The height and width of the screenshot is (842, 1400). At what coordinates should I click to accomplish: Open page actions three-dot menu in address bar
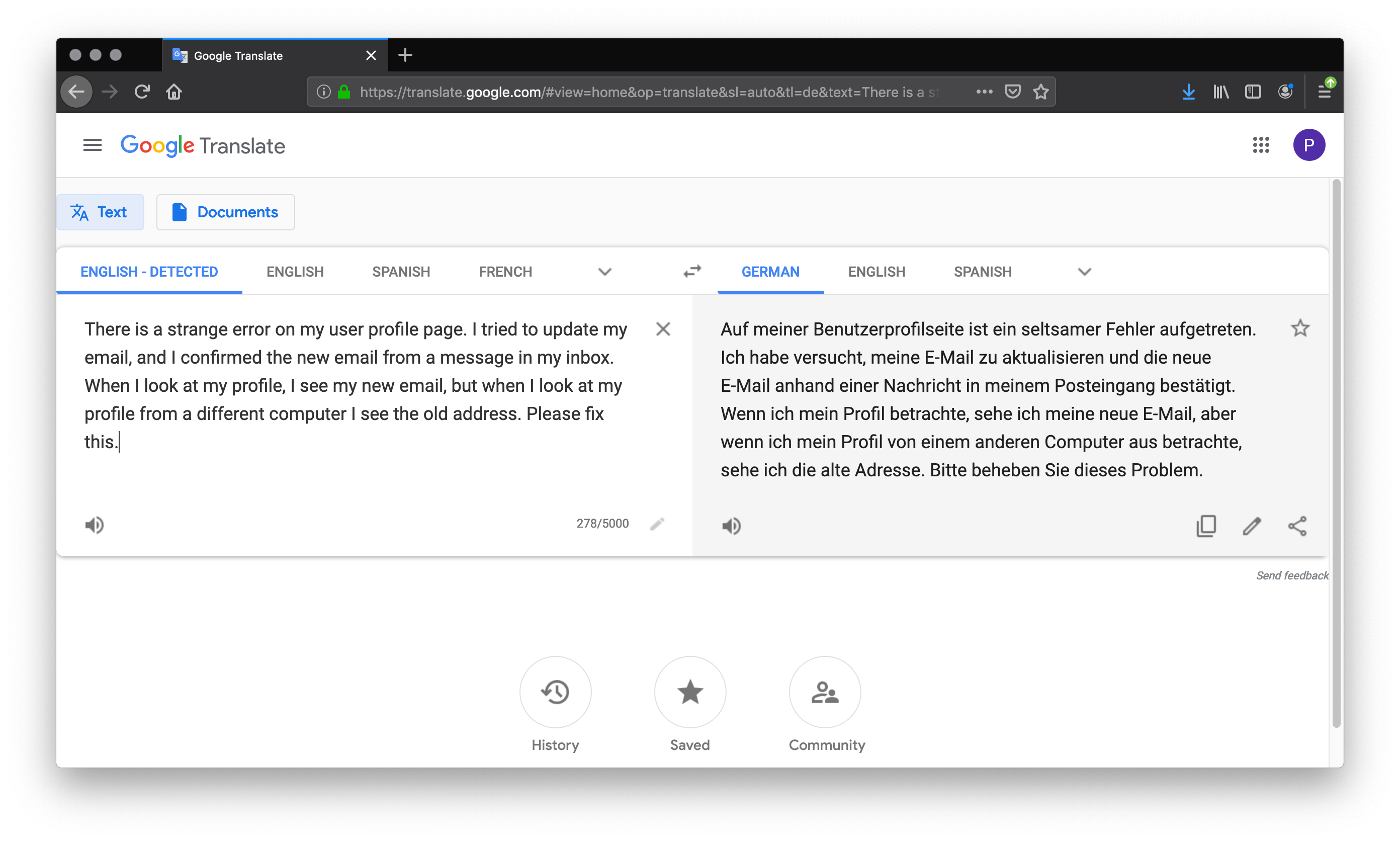[984, 92]
